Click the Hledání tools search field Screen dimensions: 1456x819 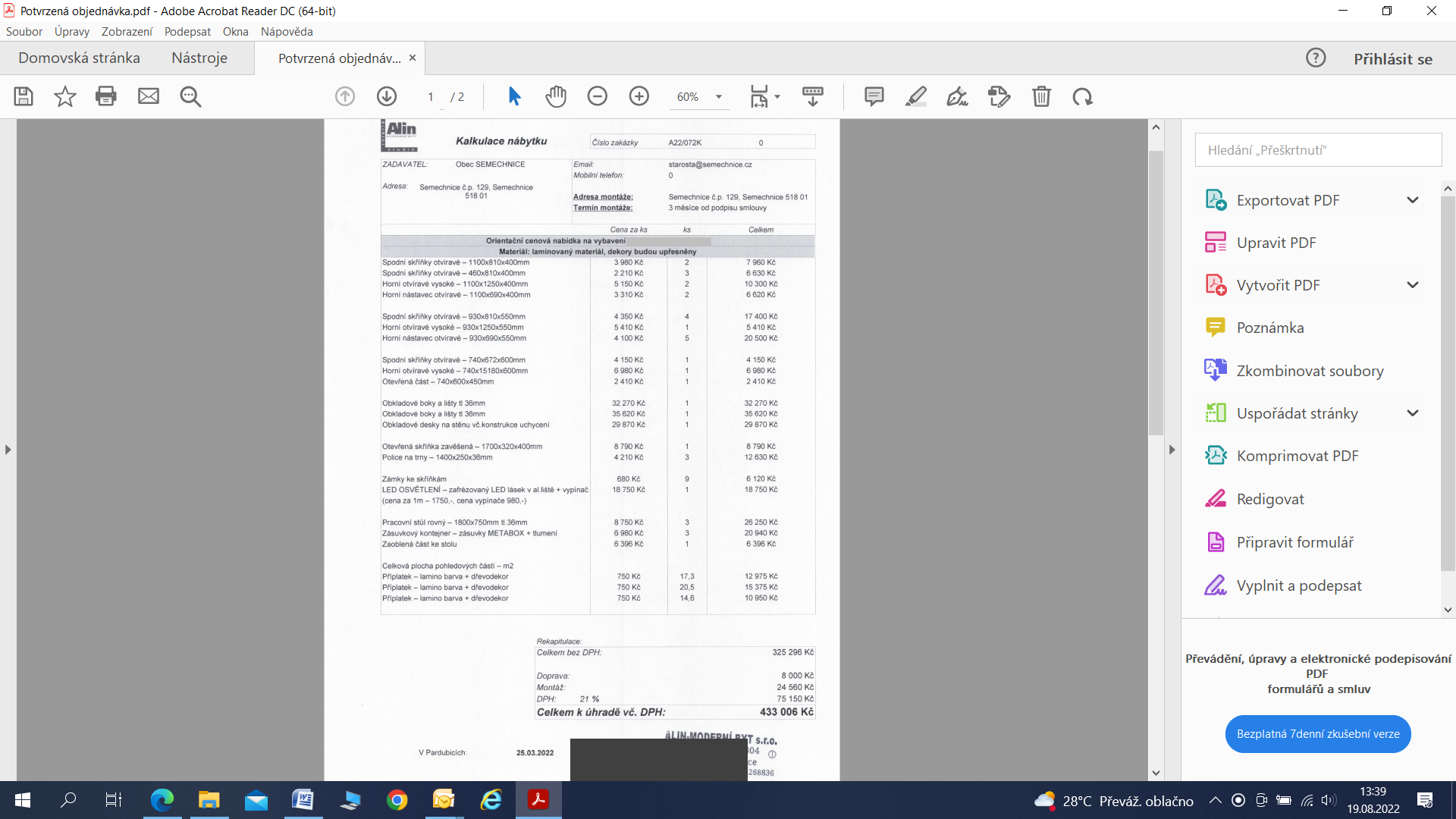point(1318,150)
